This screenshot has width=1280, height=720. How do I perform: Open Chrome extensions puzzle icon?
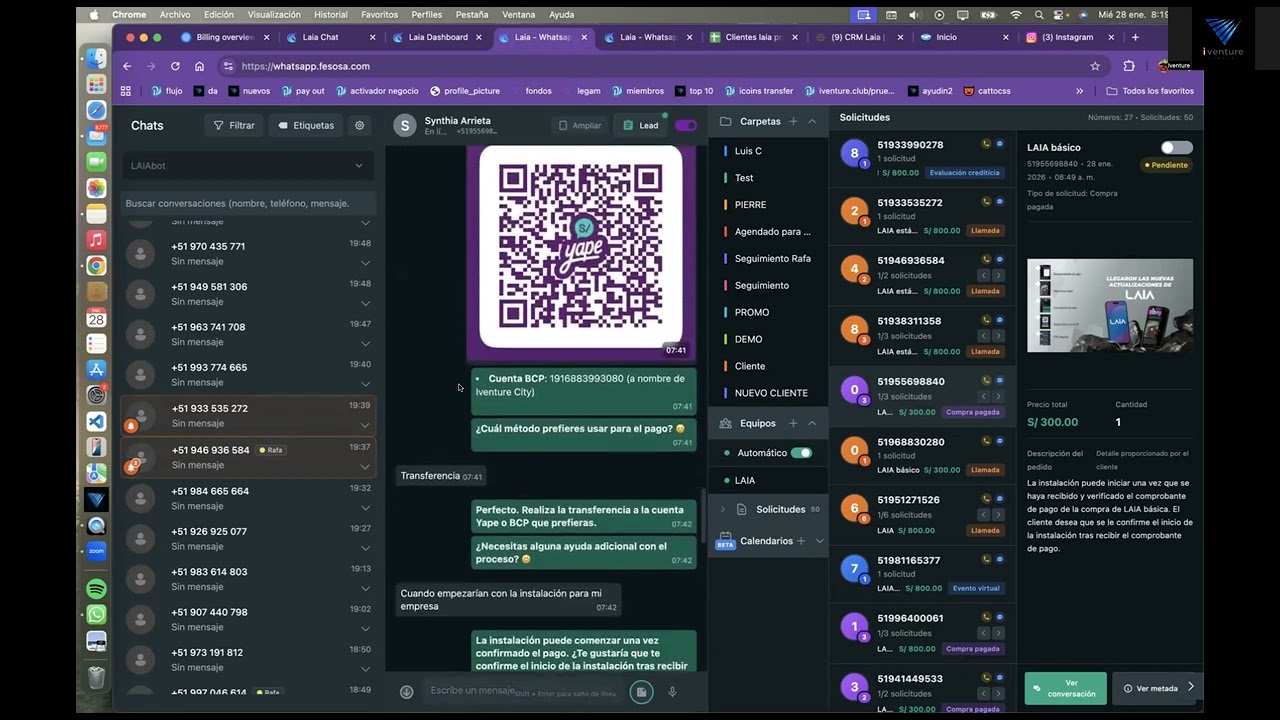[1129, 66]
